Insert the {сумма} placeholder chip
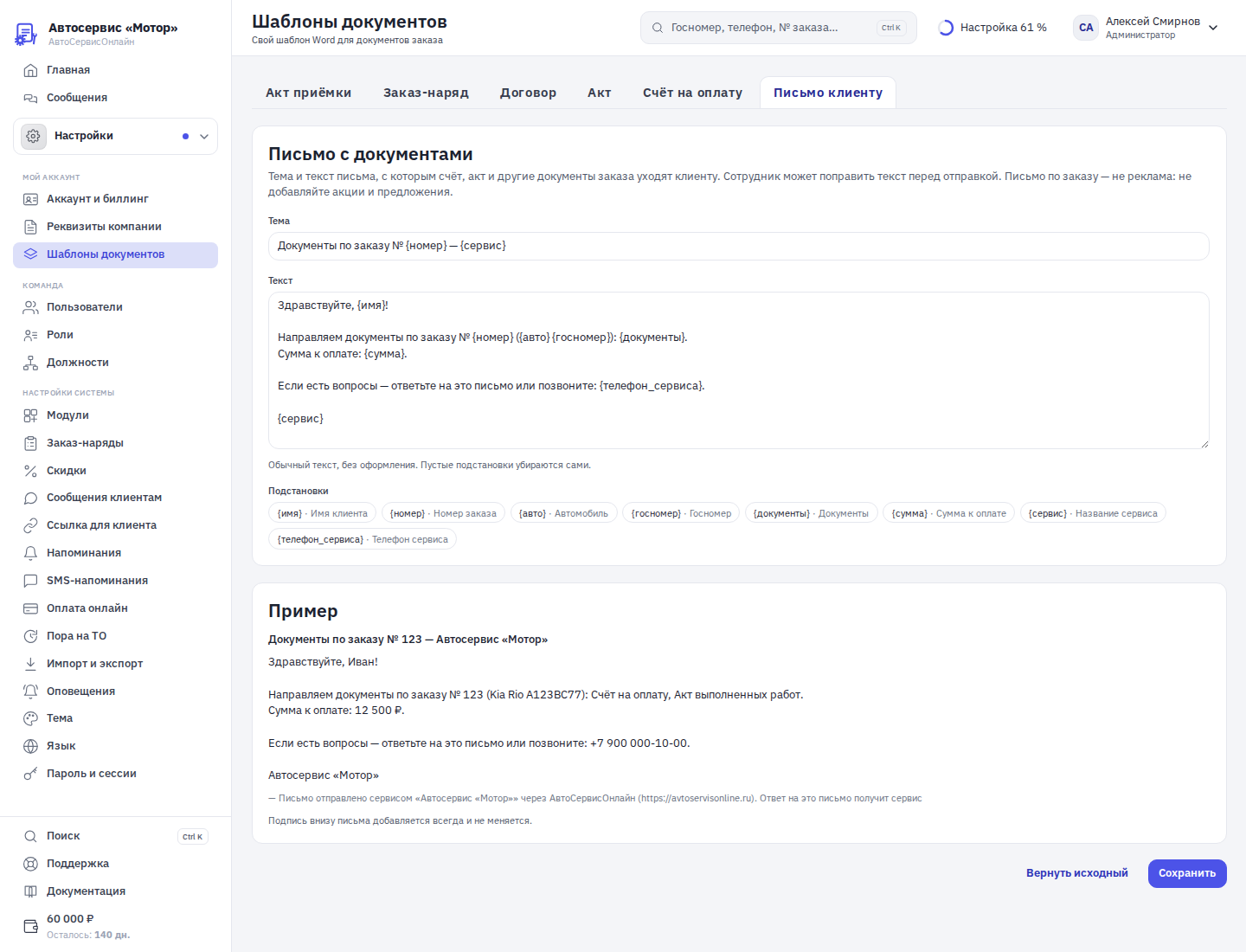This screenshot has width=1246, height=952. point(948,513)
